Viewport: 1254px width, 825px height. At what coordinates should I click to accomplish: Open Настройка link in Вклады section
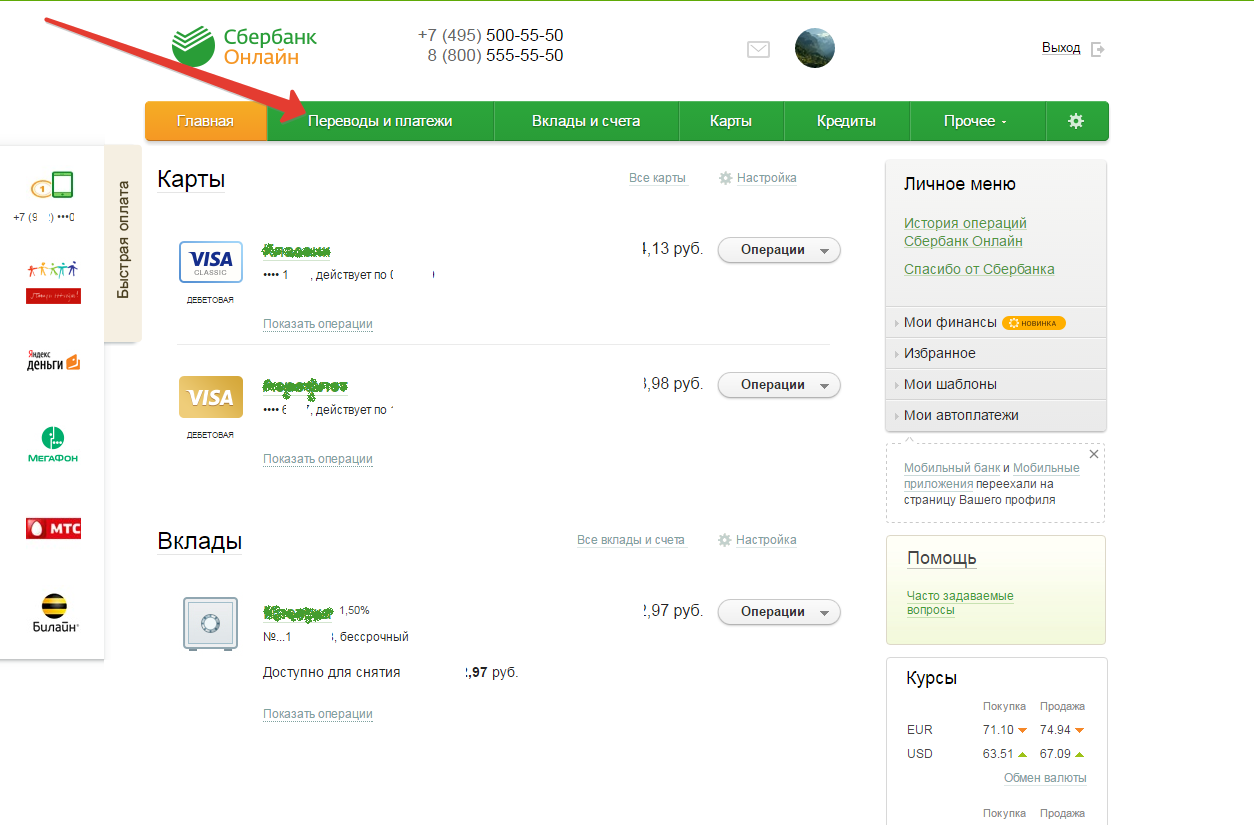[x=766, y=540]
